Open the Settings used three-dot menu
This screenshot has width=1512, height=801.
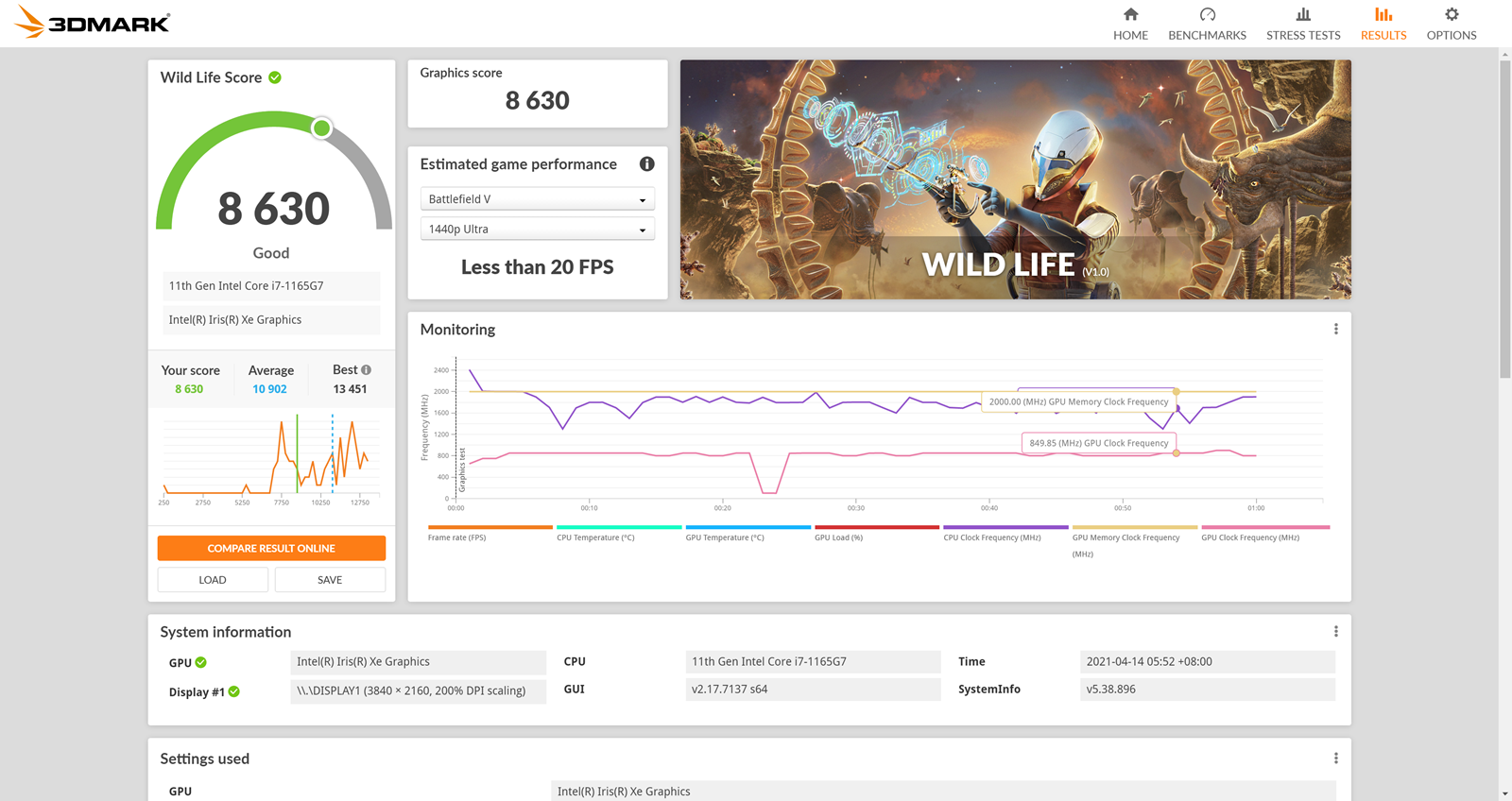1335,758
